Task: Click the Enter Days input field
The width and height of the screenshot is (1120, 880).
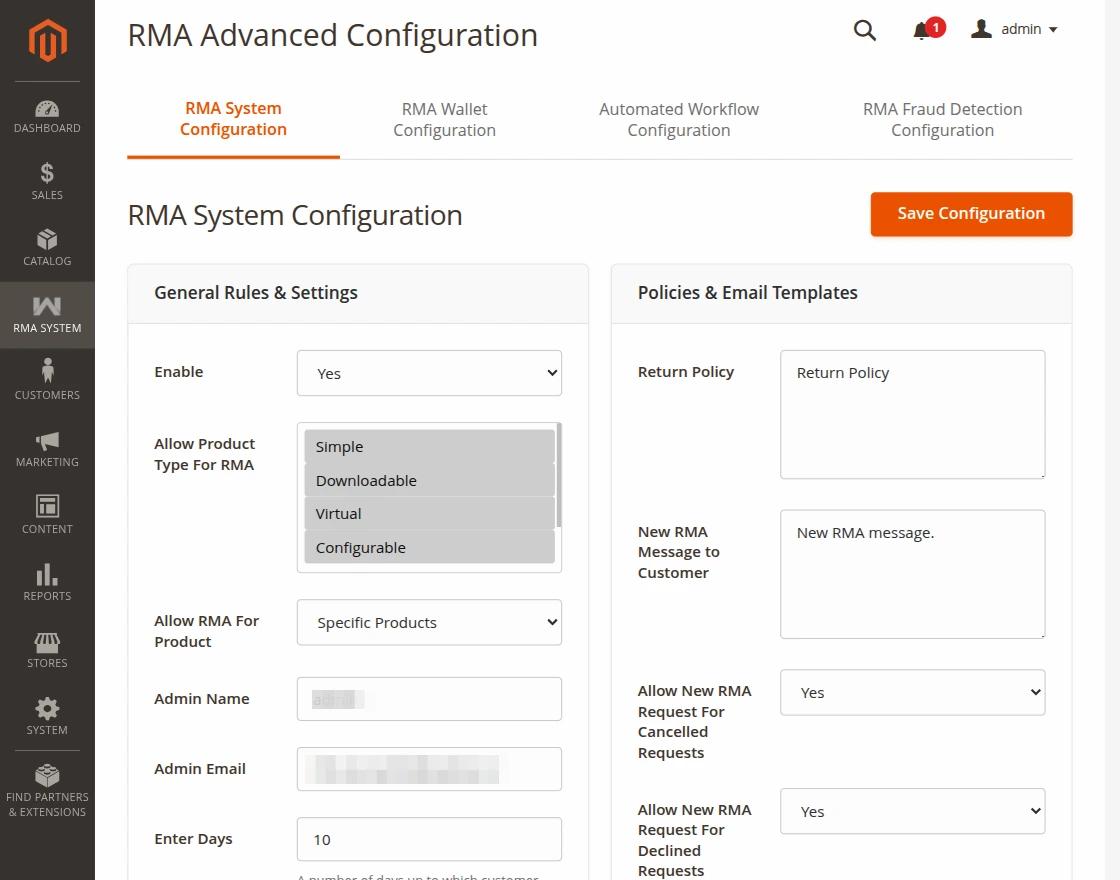Action: tap(429, 839)
